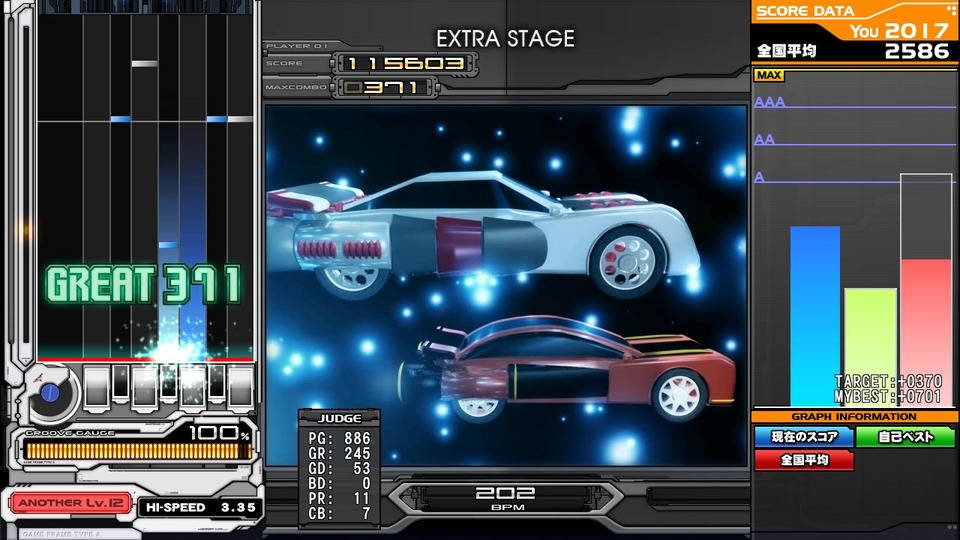Click the white car in the video

click(x=484, y=233)
